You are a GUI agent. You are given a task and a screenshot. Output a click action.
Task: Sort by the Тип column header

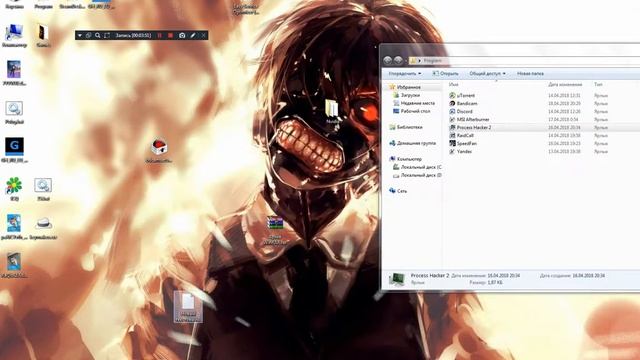click(x=598, y=84)
